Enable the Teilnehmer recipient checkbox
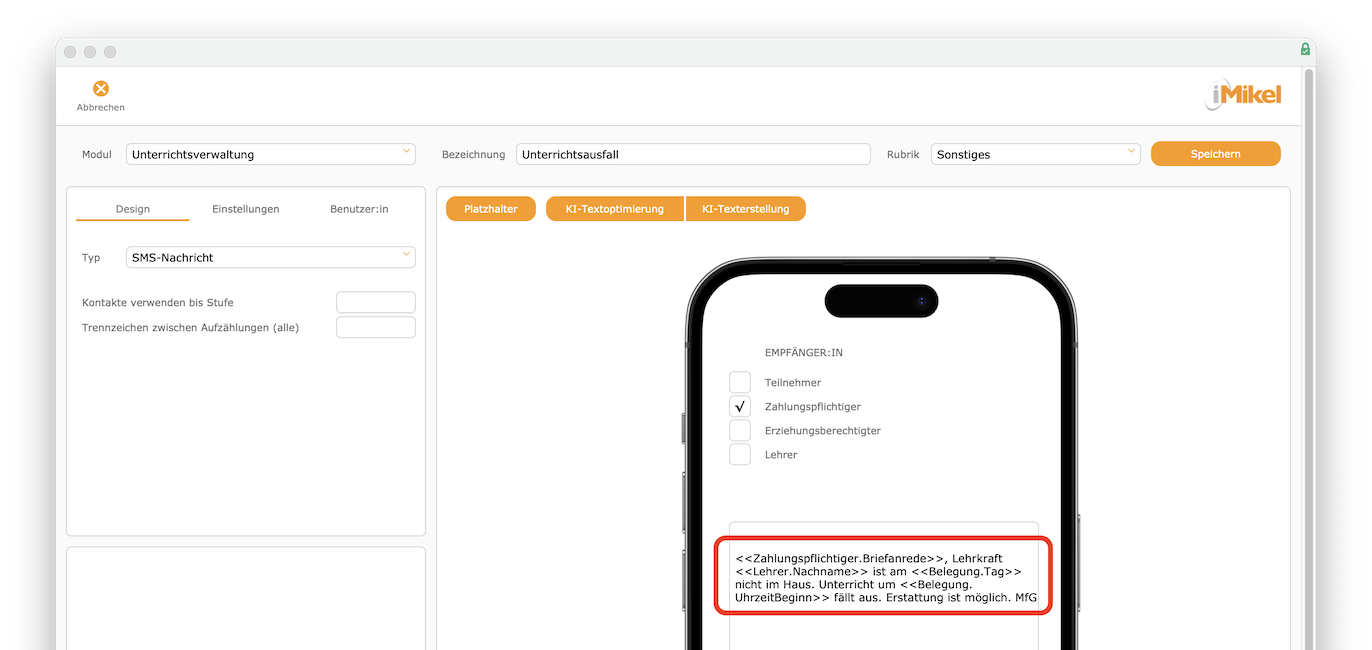The width and height of the screenshot is (1372, 650). pos(740,382)
